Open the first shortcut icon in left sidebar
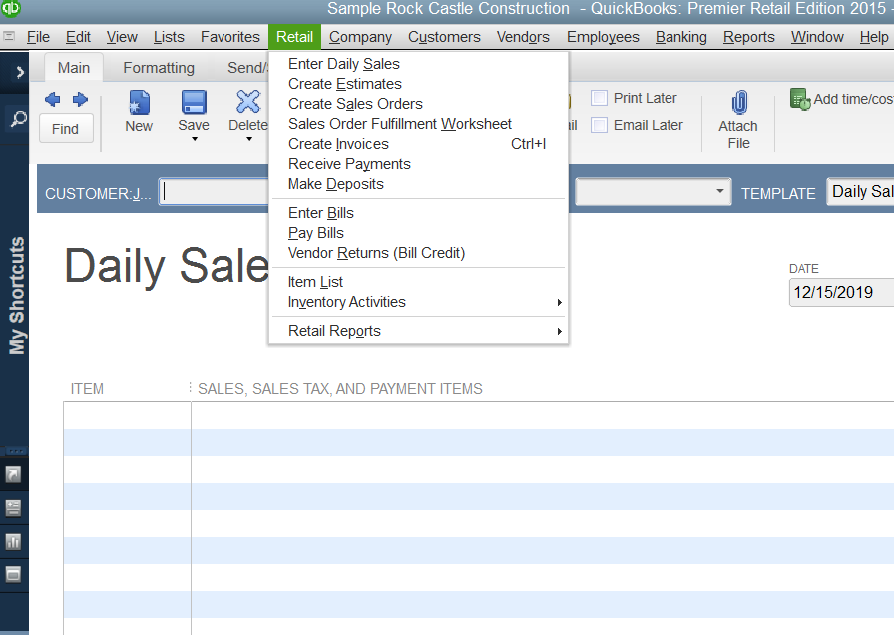Image resolution: width=894 pixels, height=635 pixels. click(x=13, y=474)
